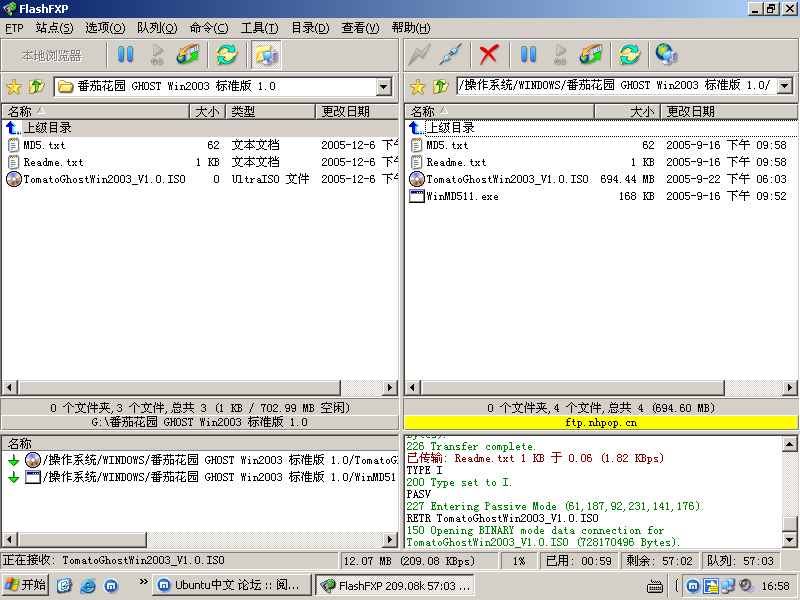Click the remote pane pause button
800x600 pixels.
[529, 55]
